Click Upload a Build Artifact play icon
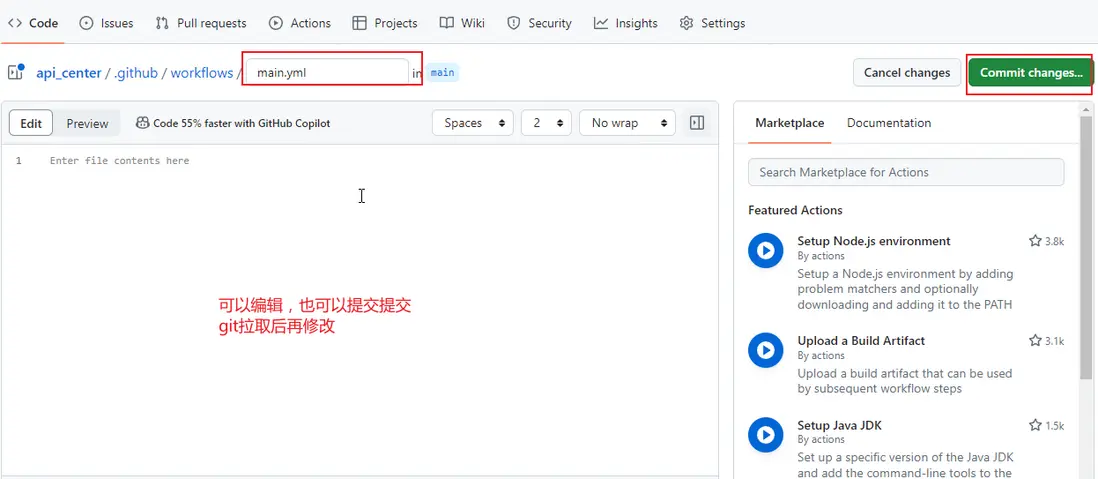 [x=765, y=350]
